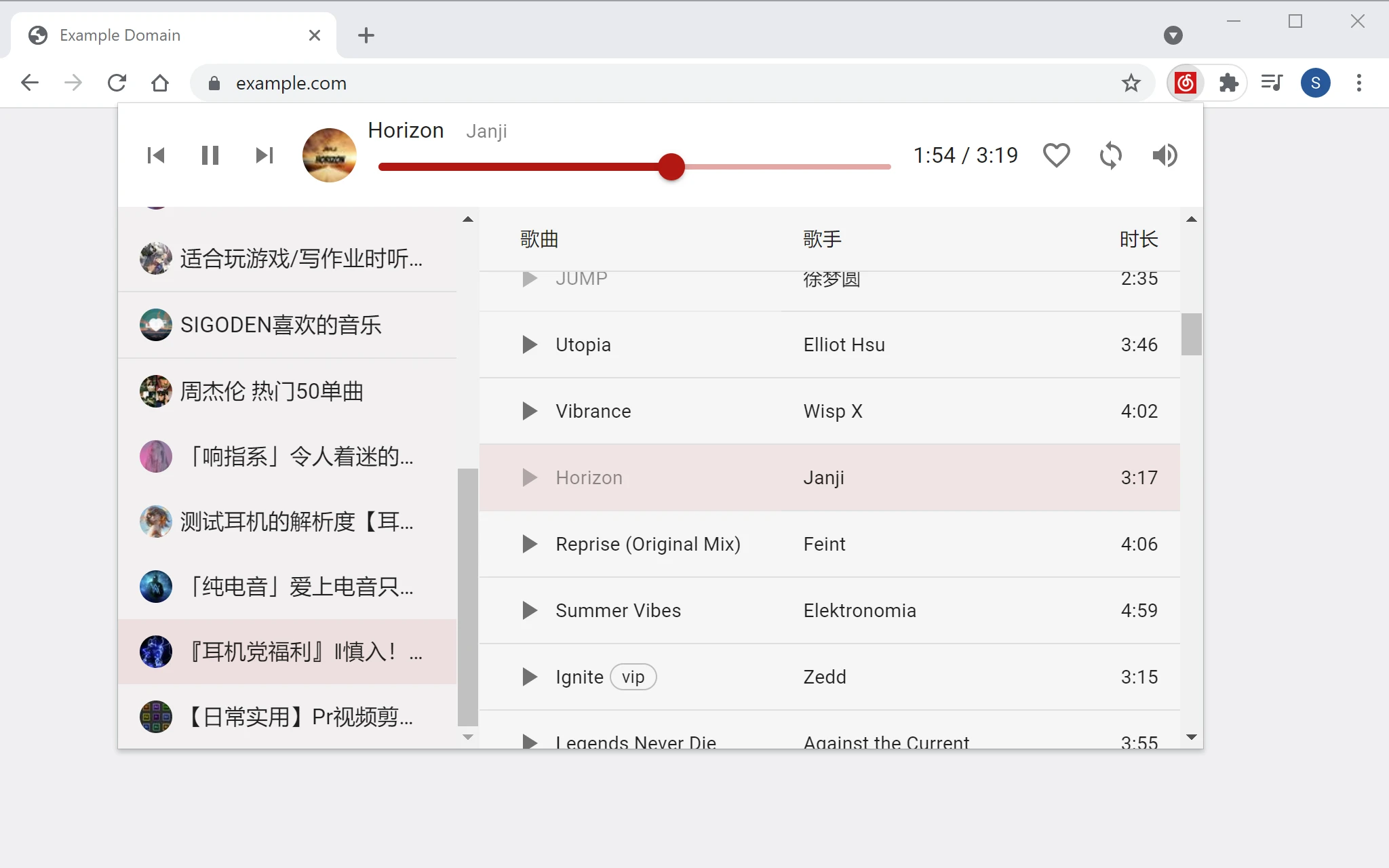The height and width of the screenshot is (868, 1389).
Task: Click artist Feint
Action: click(x=825, y=544)
